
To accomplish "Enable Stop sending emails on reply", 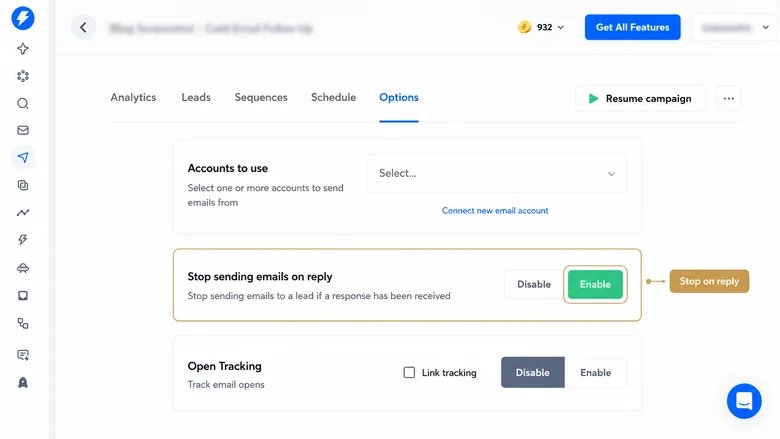I will [595, 284].
